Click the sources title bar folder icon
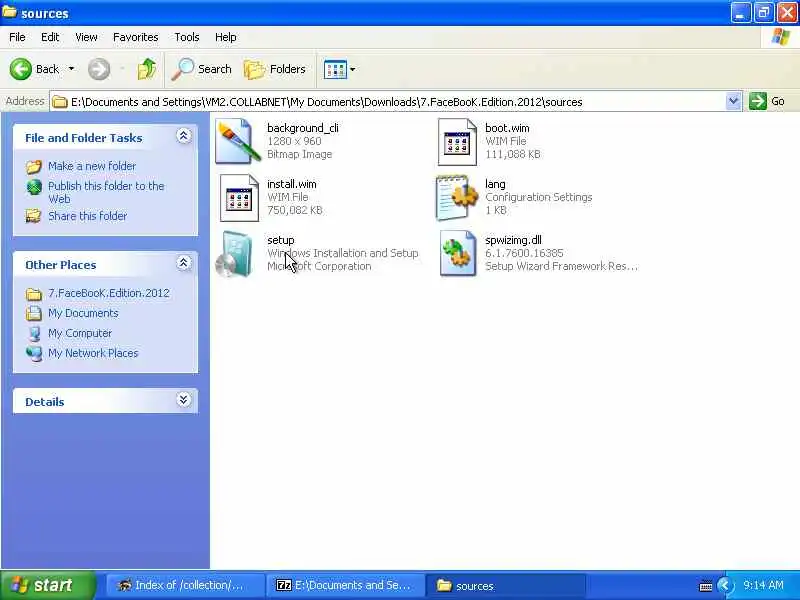 pyautogui.click(x=9, y=12)
